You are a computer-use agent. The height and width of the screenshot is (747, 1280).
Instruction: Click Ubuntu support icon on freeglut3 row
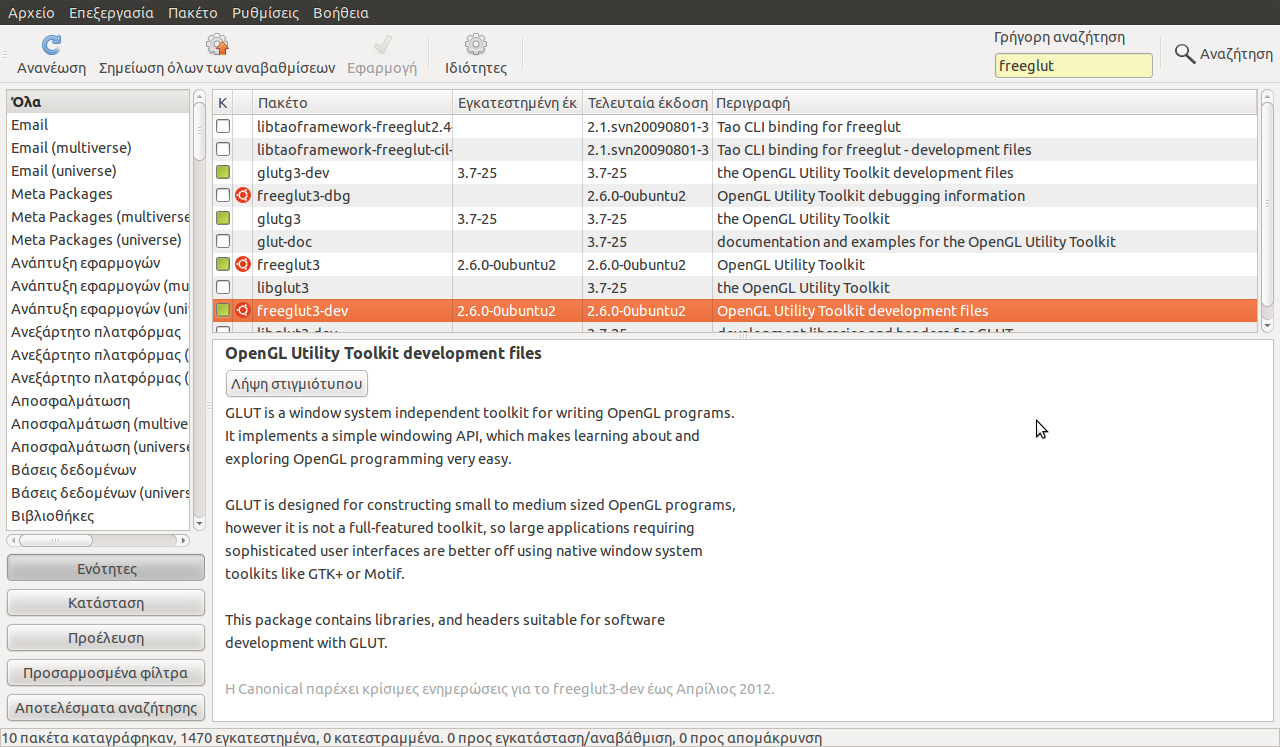(242, 265)
